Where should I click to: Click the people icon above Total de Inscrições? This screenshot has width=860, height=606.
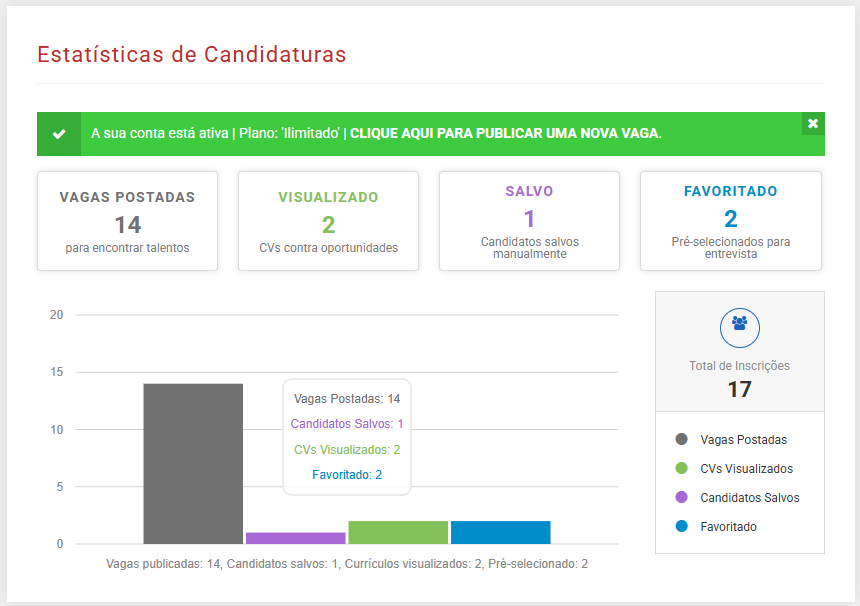click(739, 327)
